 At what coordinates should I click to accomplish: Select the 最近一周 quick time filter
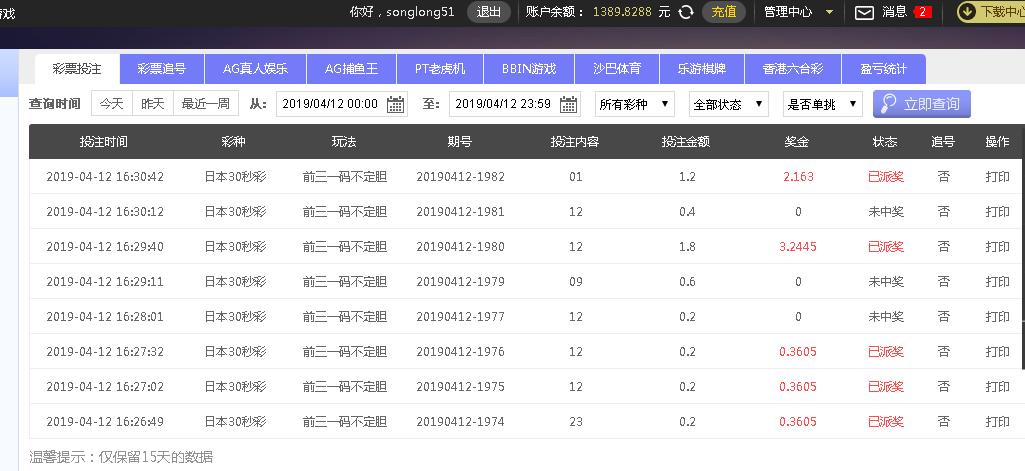205,104
